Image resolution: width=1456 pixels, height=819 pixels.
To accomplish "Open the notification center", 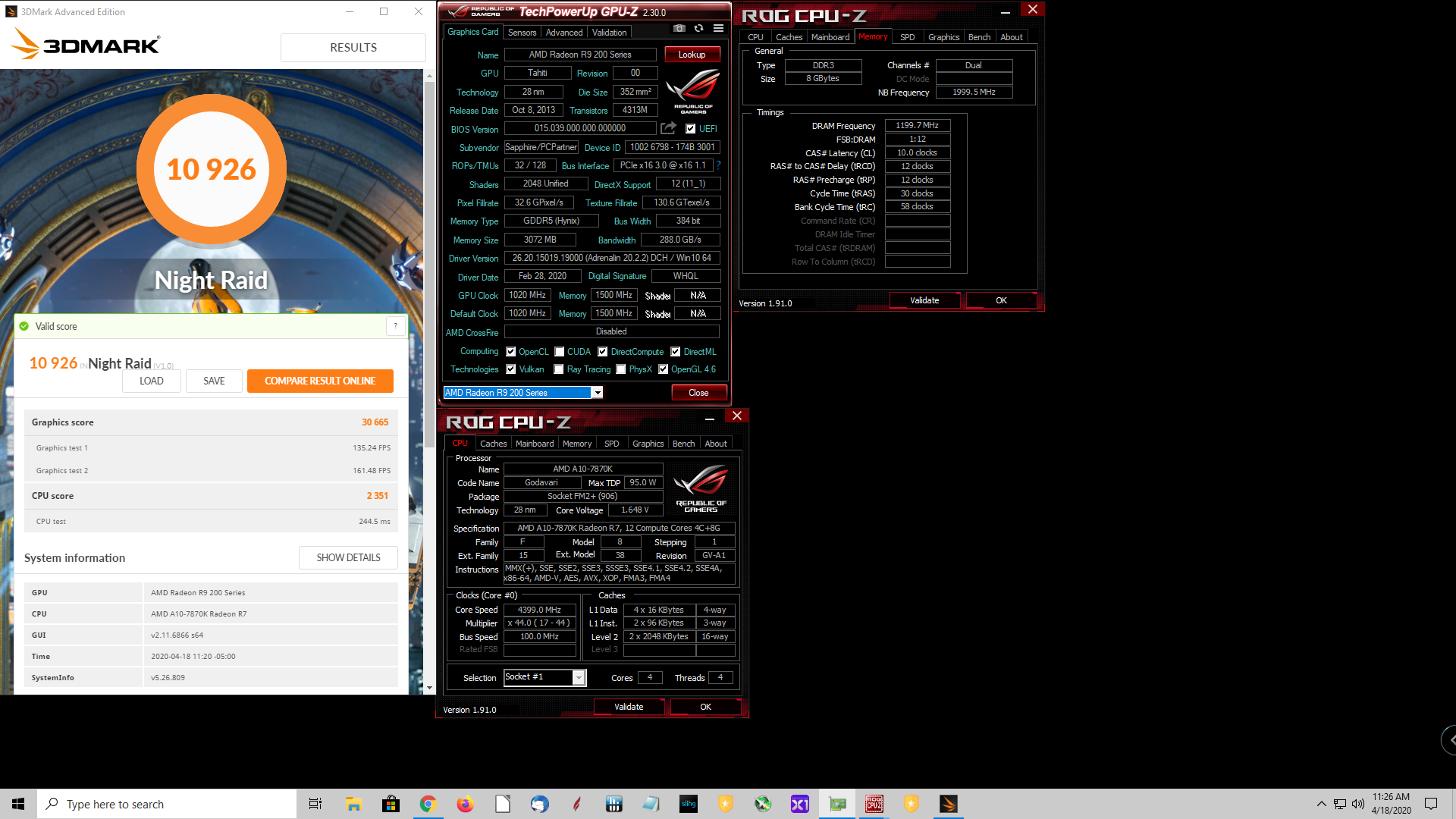I will coord(1431,804).
